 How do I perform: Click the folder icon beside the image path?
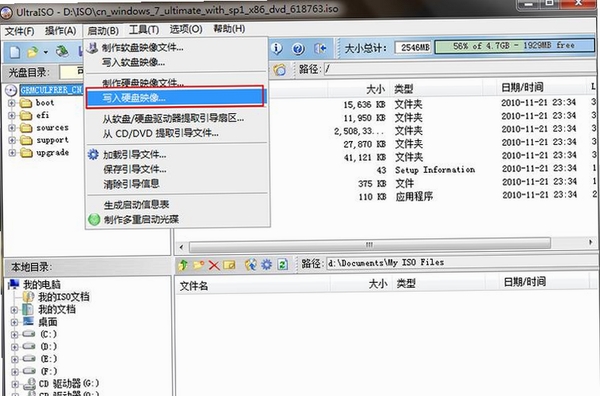click(x=280, y=70)
